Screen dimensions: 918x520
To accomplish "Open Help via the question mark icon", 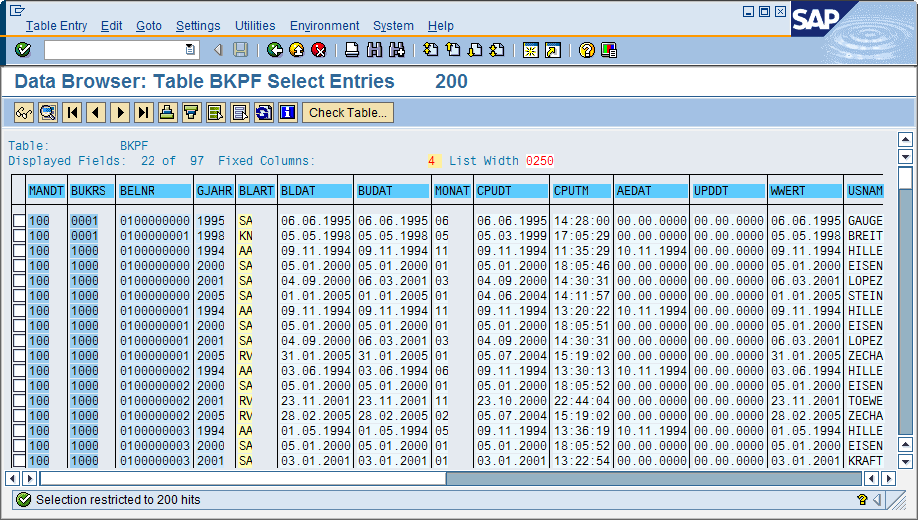I will [587, 50].
